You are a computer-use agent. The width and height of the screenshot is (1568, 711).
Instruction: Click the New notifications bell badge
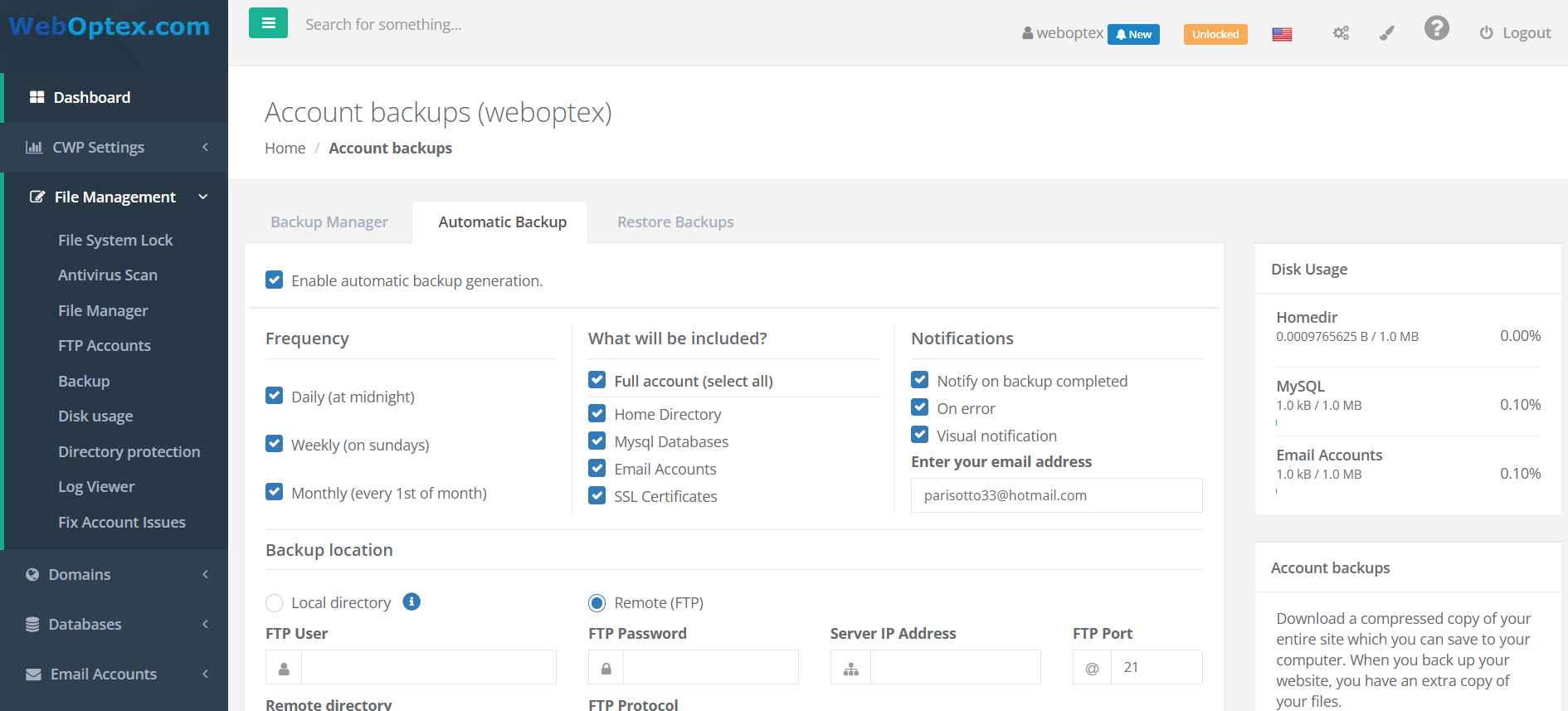point(1133,34)
